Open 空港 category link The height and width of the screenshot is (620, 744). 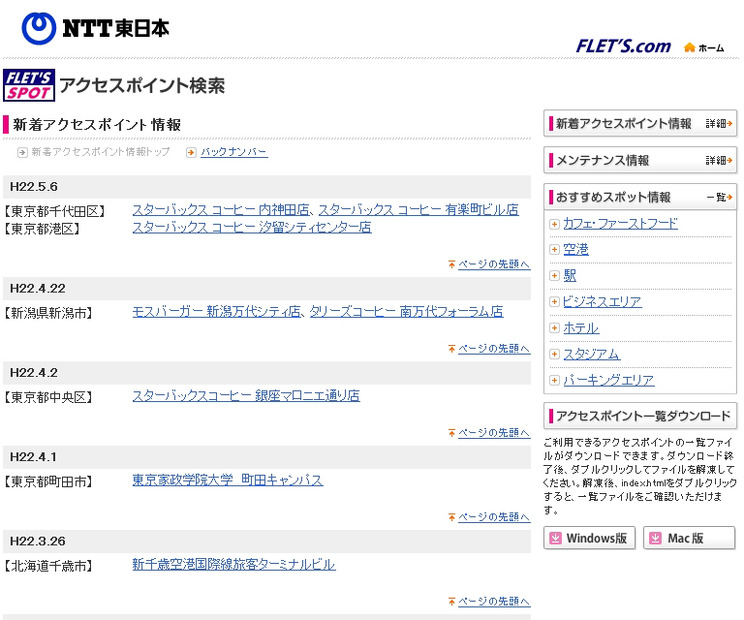576,250
